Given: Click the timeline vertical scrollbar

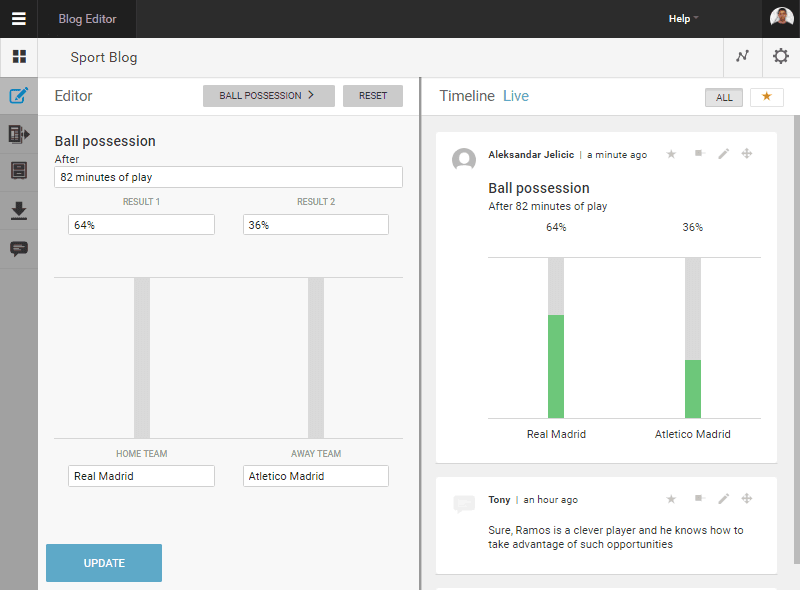Looking at the screenshot, I should pos(796,339).
